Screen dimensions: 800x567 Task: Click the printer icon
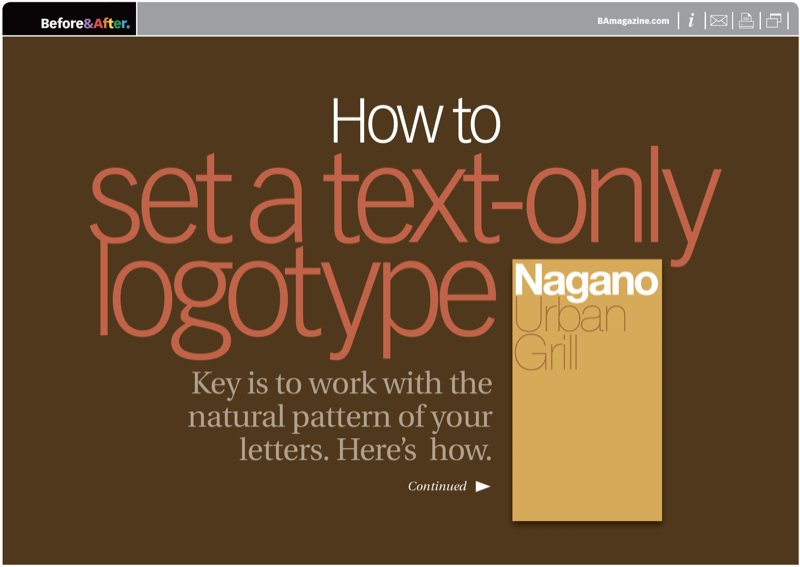pos(746,20)
